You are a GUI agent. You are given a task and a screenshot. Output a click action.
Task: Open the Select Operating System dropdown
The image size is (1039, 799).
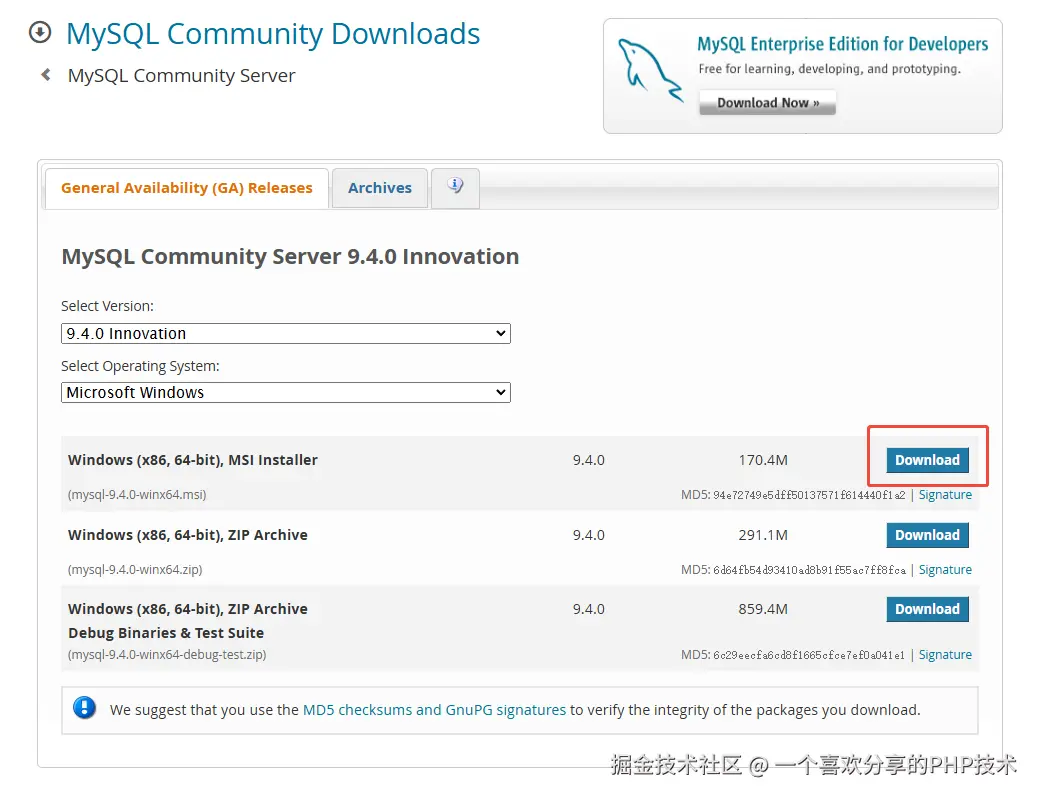click(286, 392)
